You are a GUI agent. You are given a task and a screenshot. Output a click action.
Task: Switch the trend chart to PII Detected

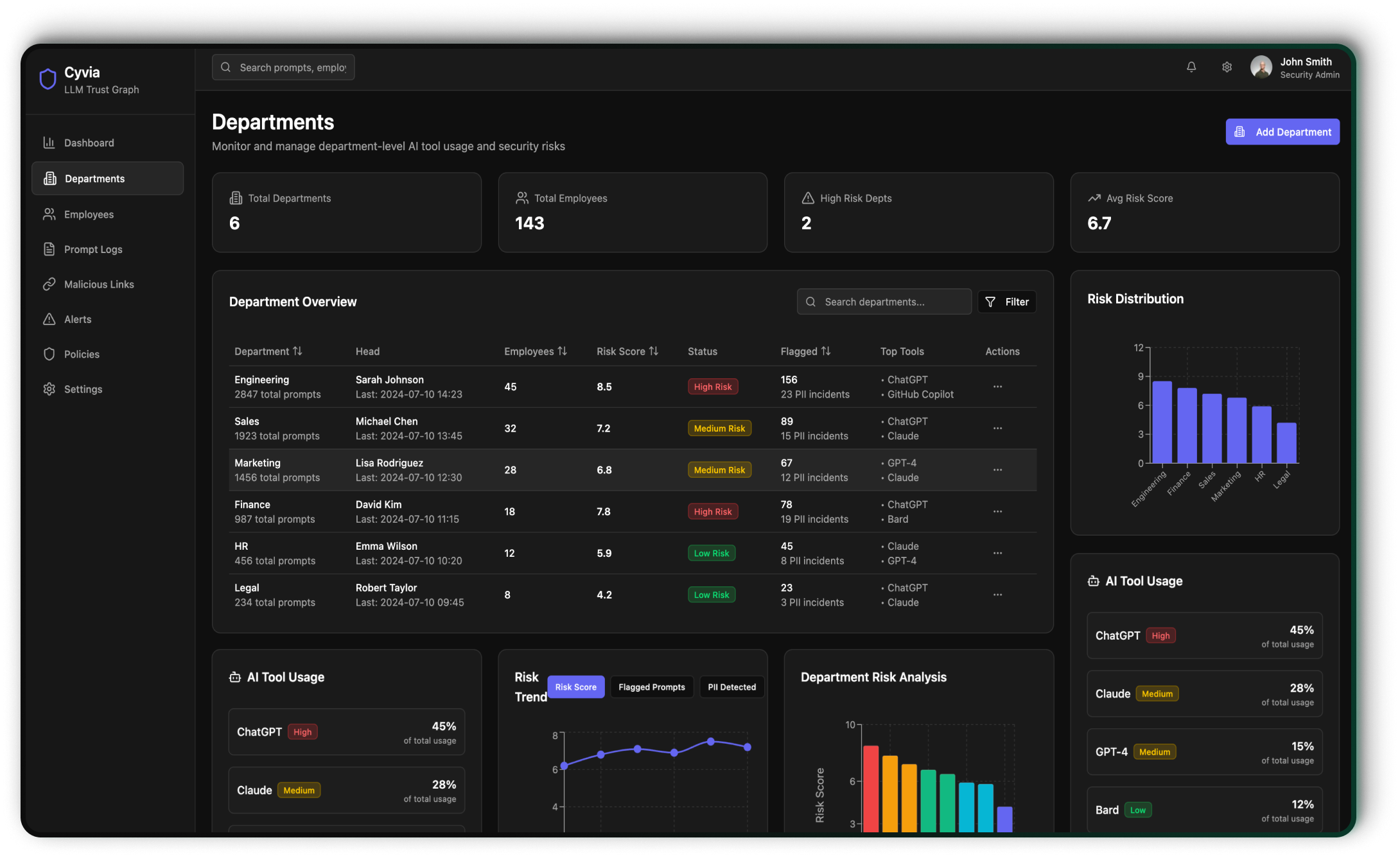731,687
